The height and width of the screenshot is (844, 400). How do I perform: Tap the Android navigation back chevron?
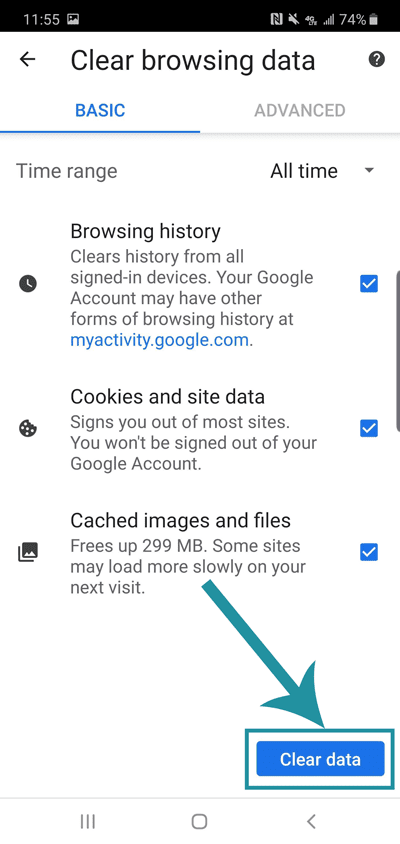tap(311, 821)
